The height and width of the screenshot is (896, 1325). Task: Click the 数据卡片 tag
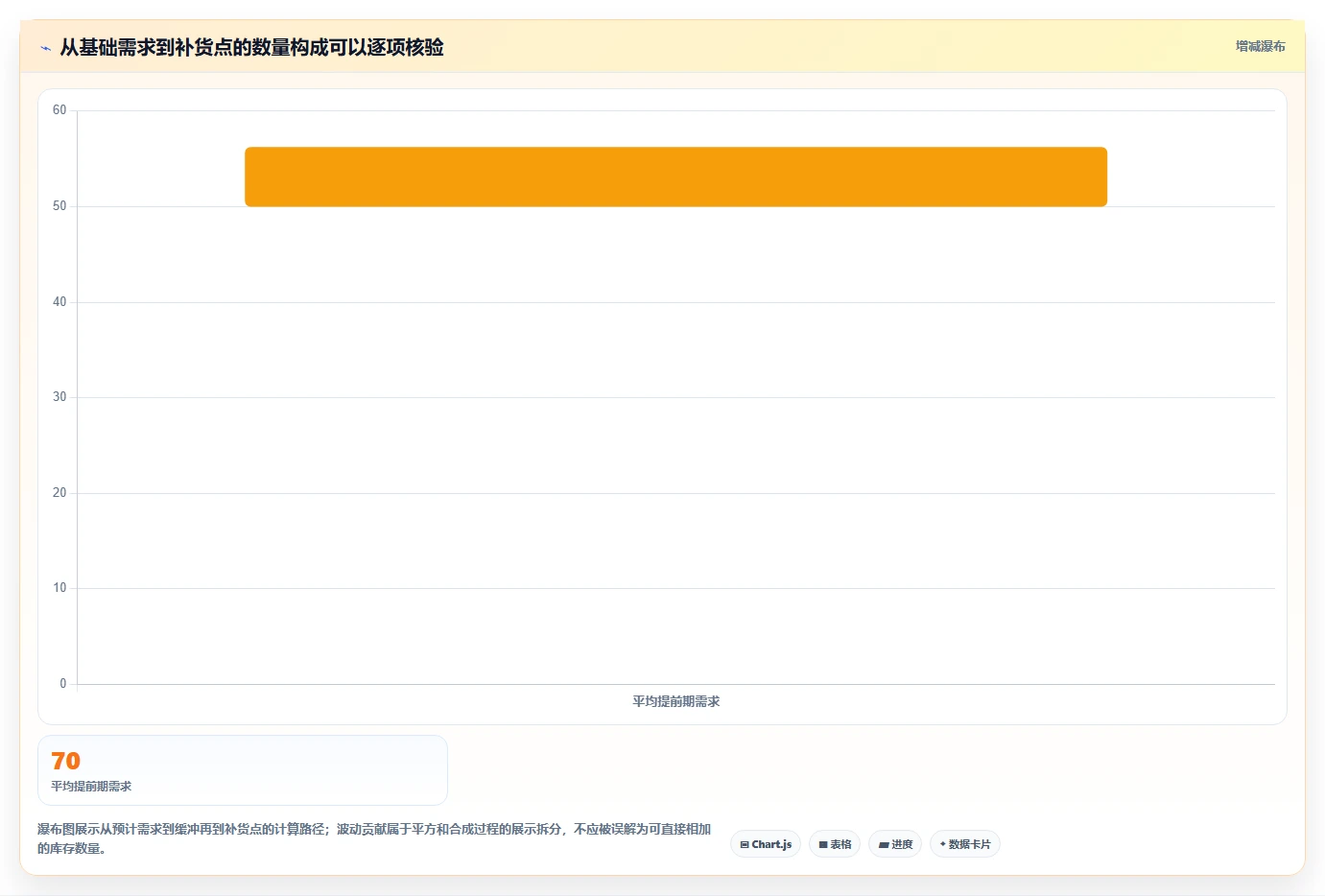pos(965,844)
